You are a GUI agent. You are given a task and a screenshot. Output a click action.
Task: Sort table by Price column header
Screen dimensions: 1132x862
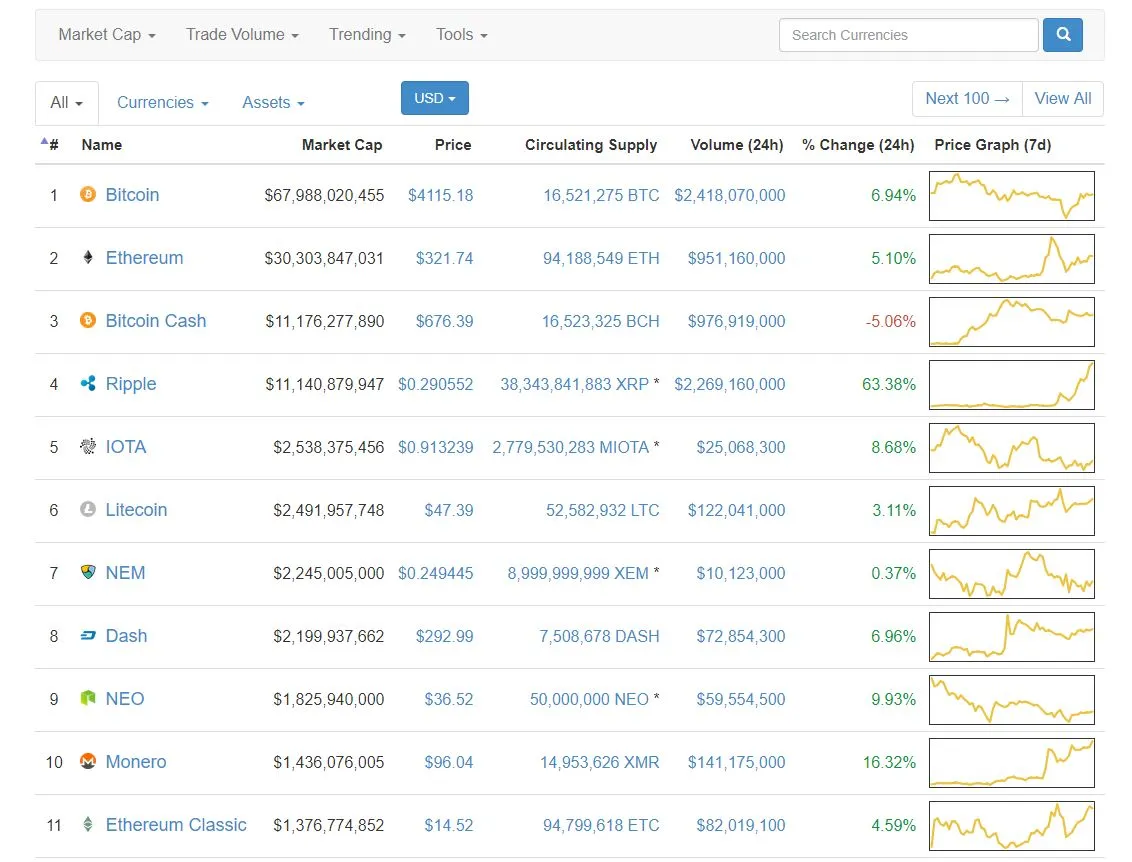click(453, 144)
